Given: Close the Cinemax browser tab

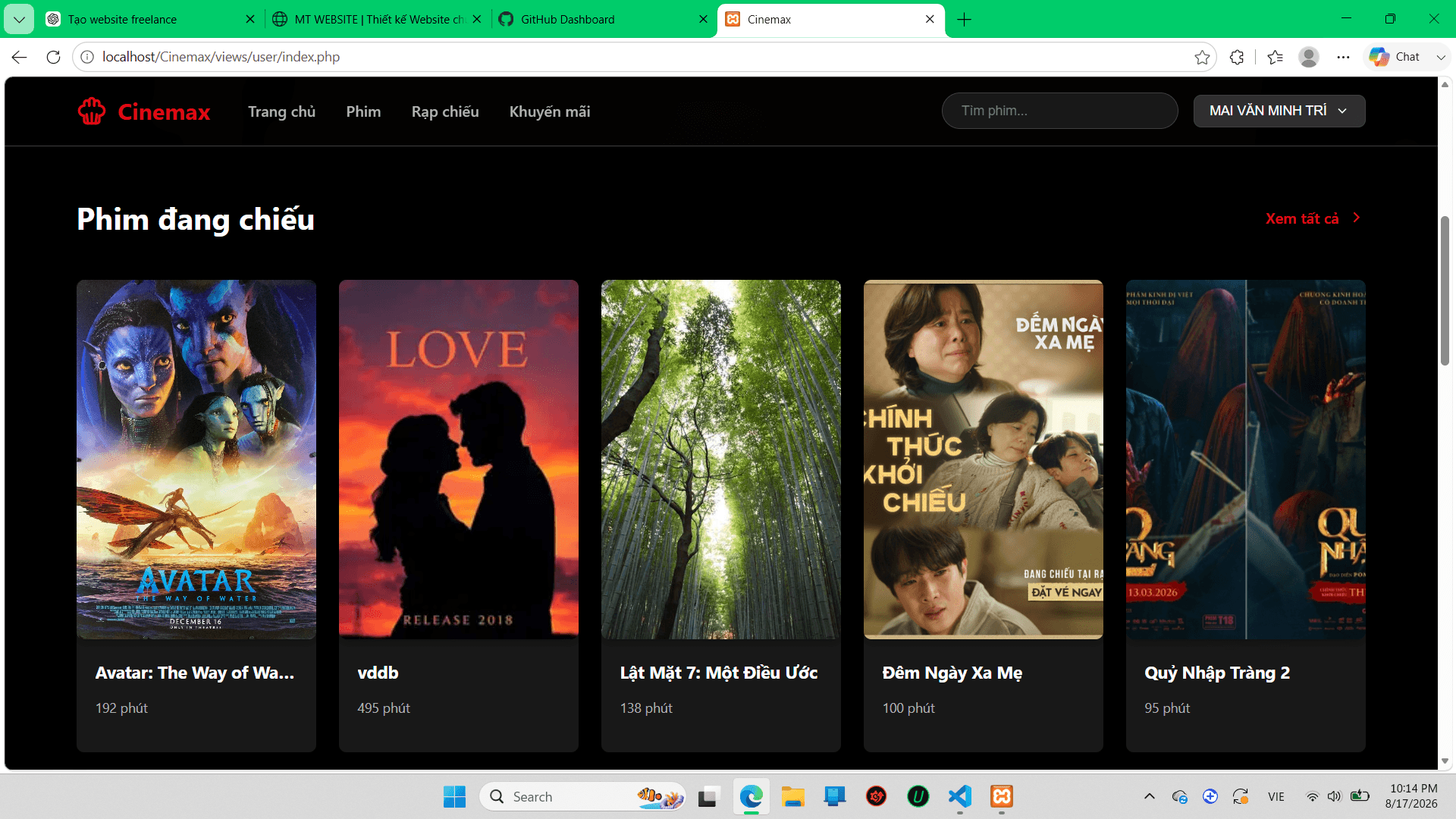Looking at the screenshot, I should [x=930, y=20].
